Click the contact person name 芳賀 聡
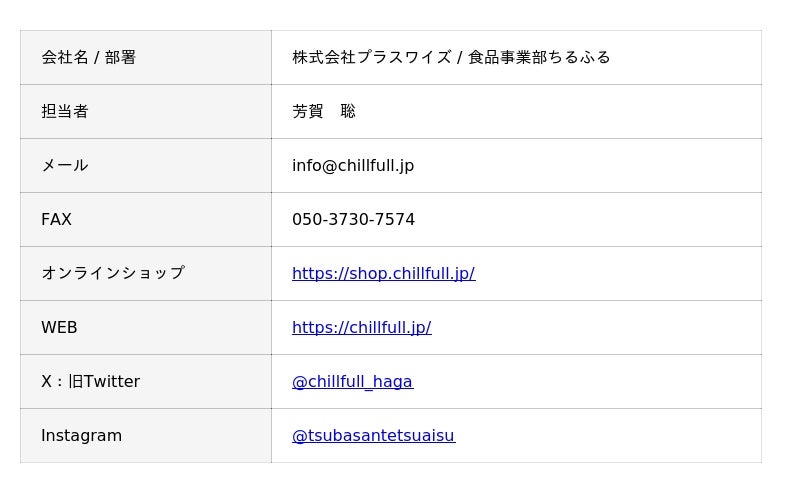The image size is (800, 493). (323, 111)
